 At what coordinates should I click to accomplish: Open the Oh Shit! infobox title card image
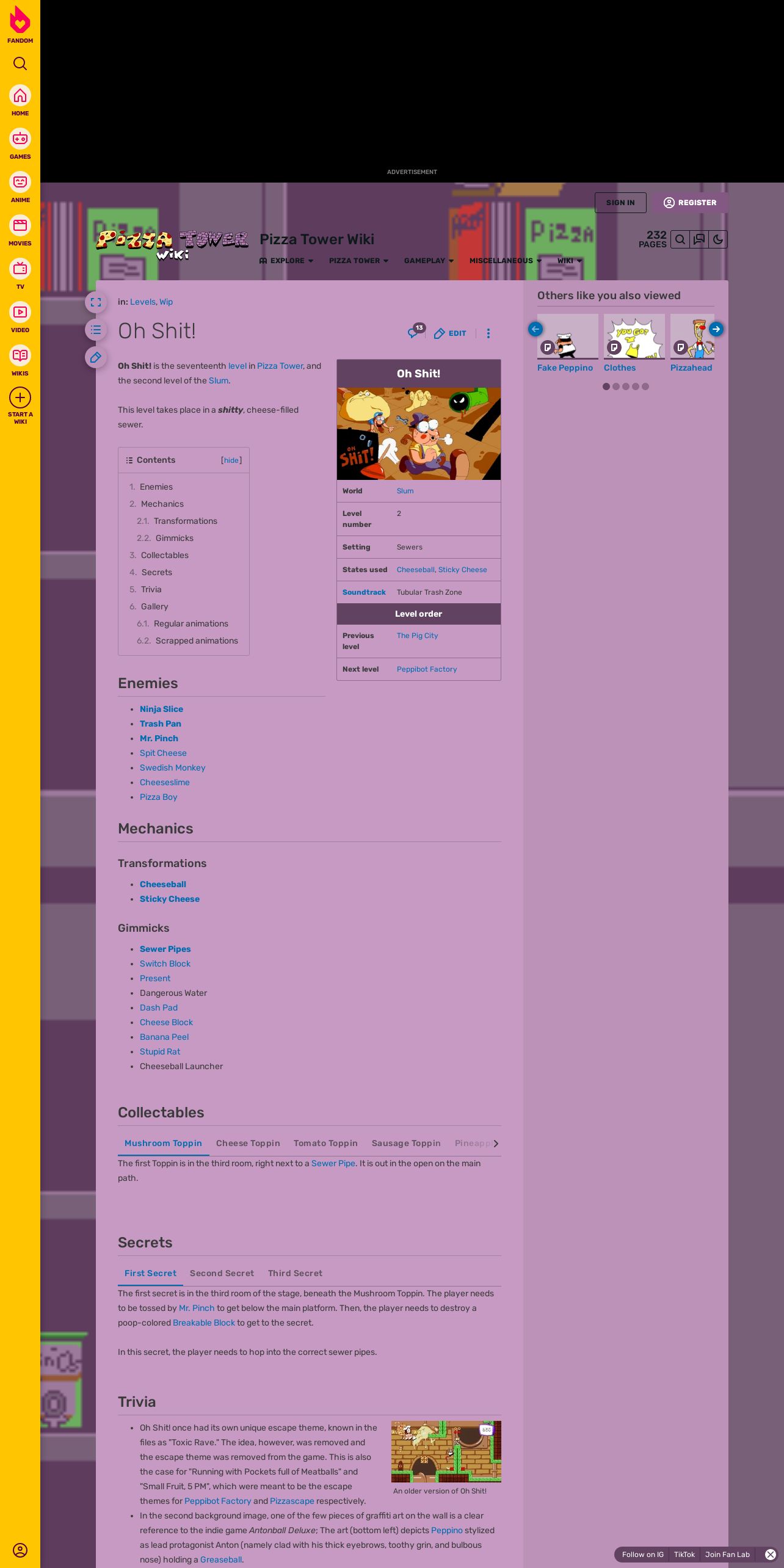coord(419,434)
